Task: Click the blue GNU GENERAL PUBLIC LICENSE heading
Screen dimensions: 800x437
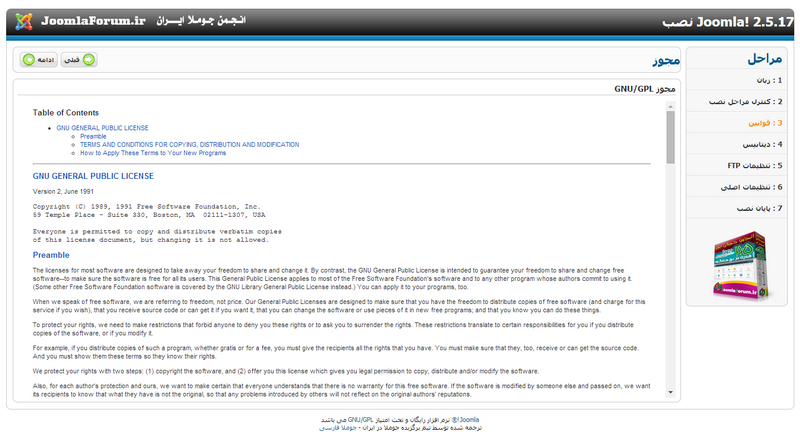Action: pos(93,176)
